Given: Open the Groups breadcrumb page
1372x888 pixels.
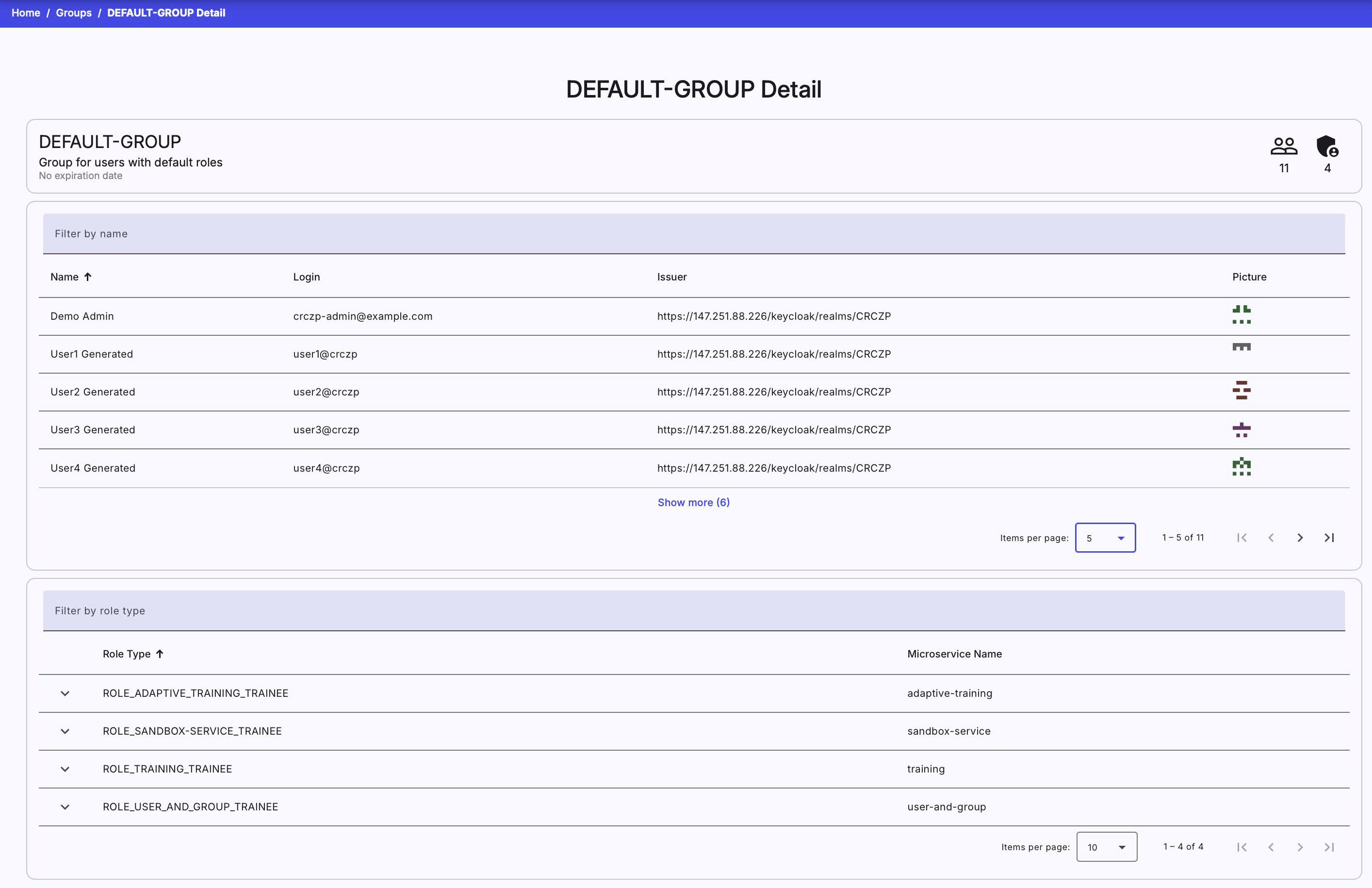Looking at the screenshot, I should 74,13.
